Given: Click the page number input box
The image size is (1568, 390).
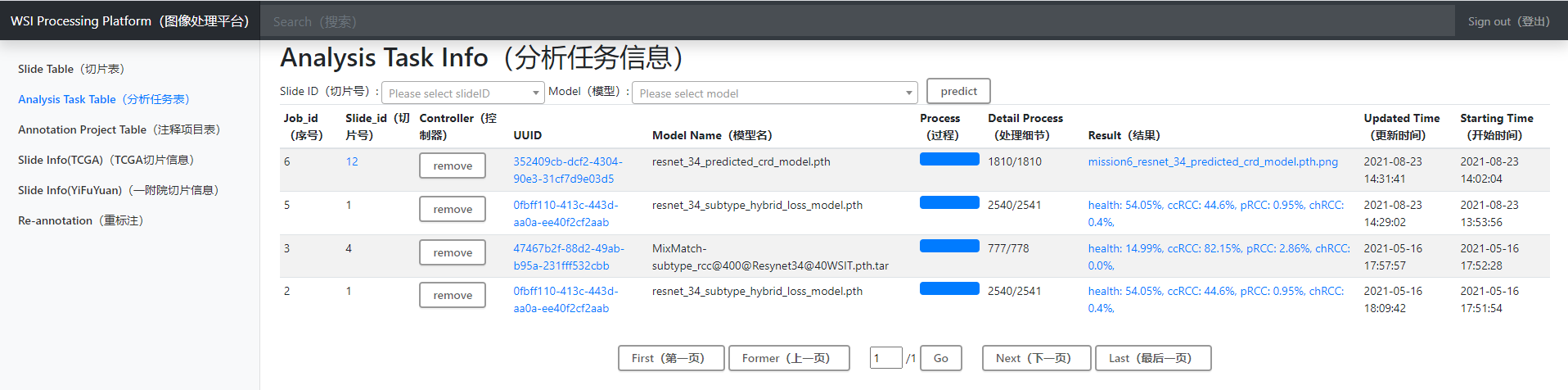Looking at the screenshot, I should coord(885,358).
